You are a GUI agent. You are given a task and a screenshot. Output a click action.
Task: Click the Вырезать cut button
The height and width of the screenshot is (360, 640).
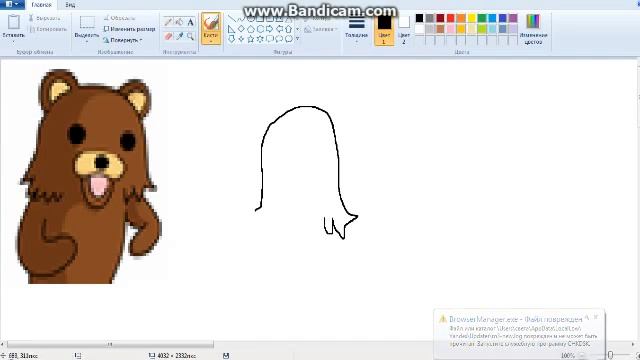point(44,18)
